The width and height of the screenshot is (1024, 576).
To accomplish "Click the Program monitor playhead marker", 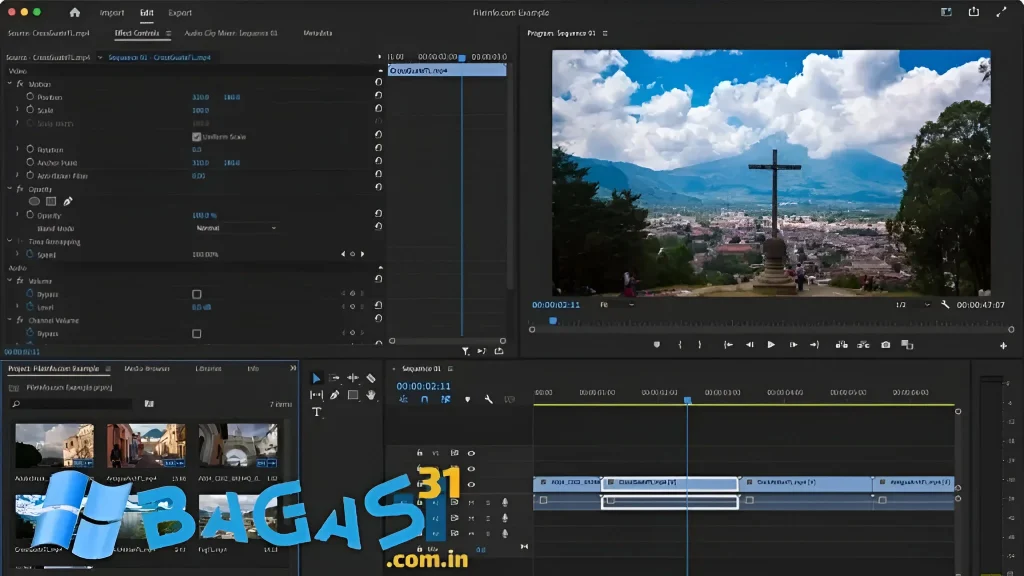I will click(x=553, y=321).
